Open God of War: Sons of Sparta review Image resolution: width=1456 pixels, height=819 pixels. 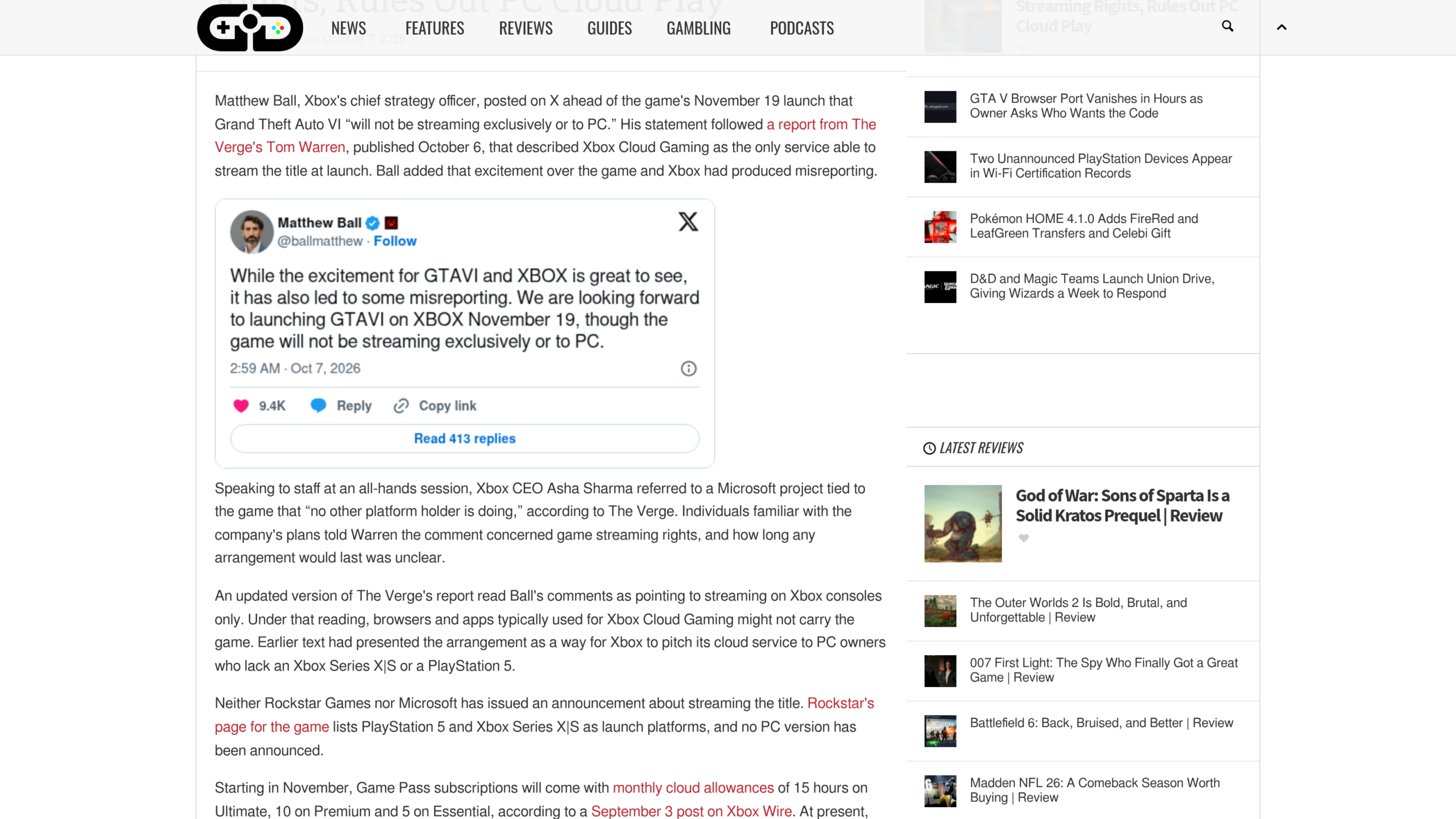1122,506
